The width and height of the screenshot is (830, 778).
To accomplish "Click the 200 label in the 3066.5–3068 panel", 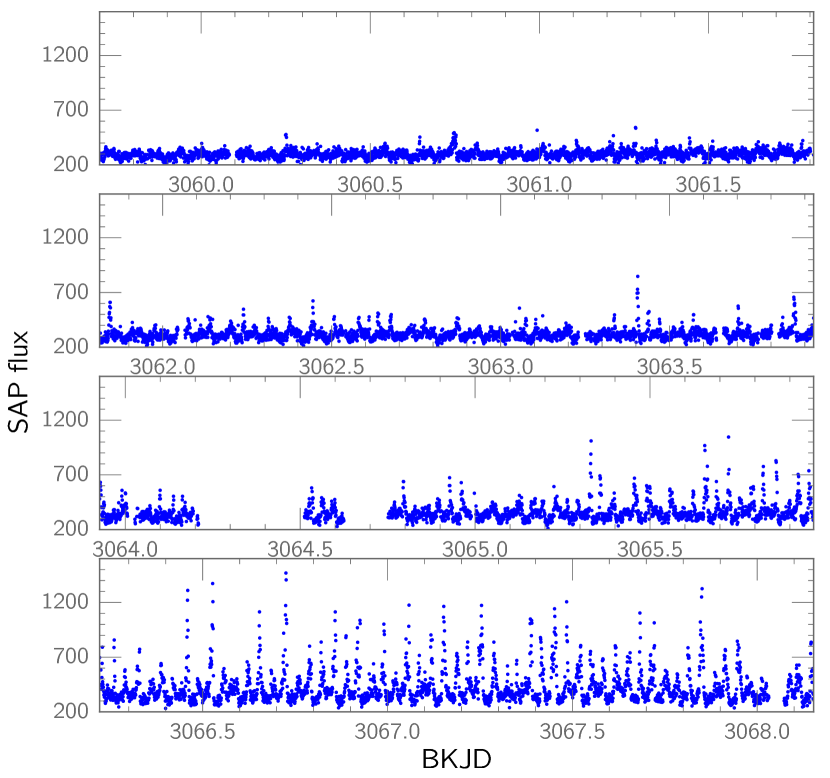I will (x=71, y=710).
